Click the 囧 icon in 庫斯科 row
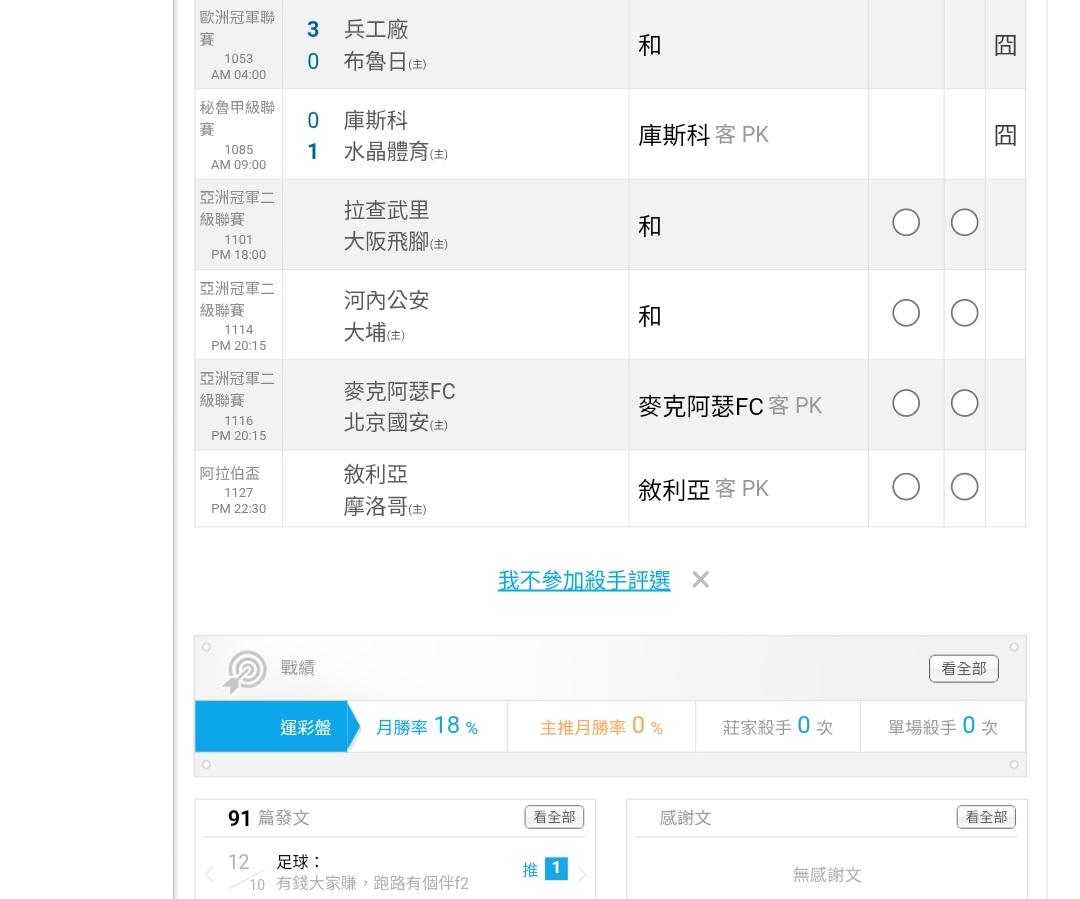This screenshot has width=1080, height=899. [x=1005, y=135]
